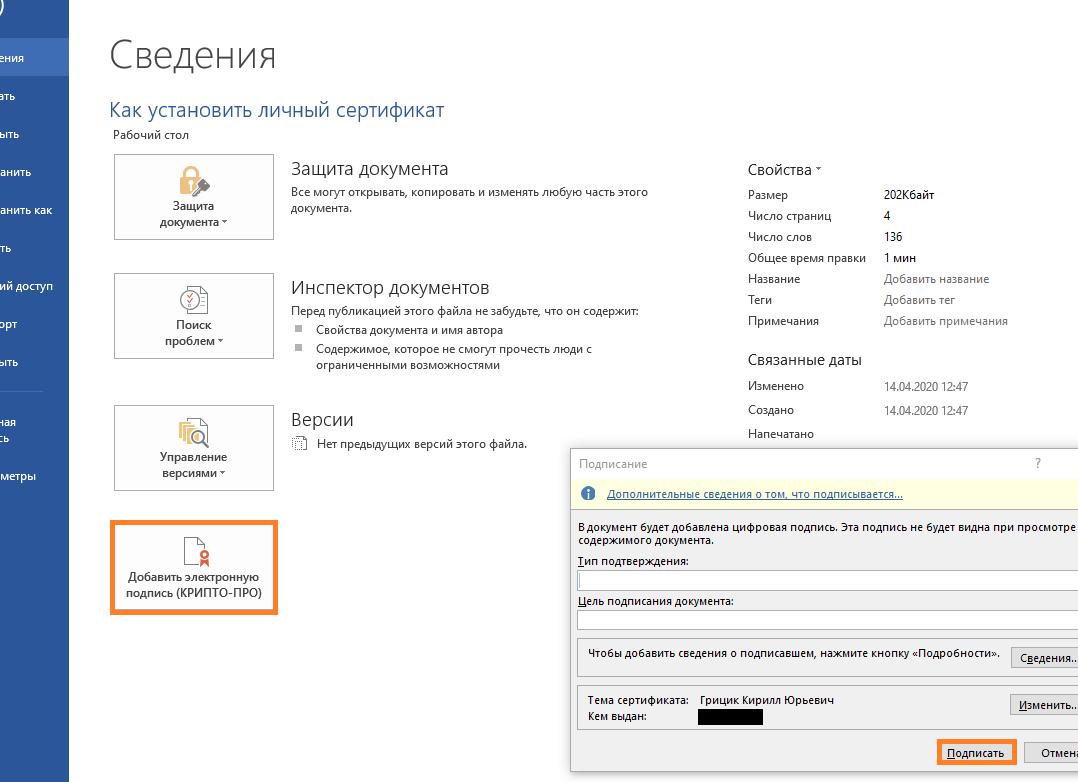Expand Управление версиями dropdown label
The width and height of the screenshot is (1078, 782).
193,465
